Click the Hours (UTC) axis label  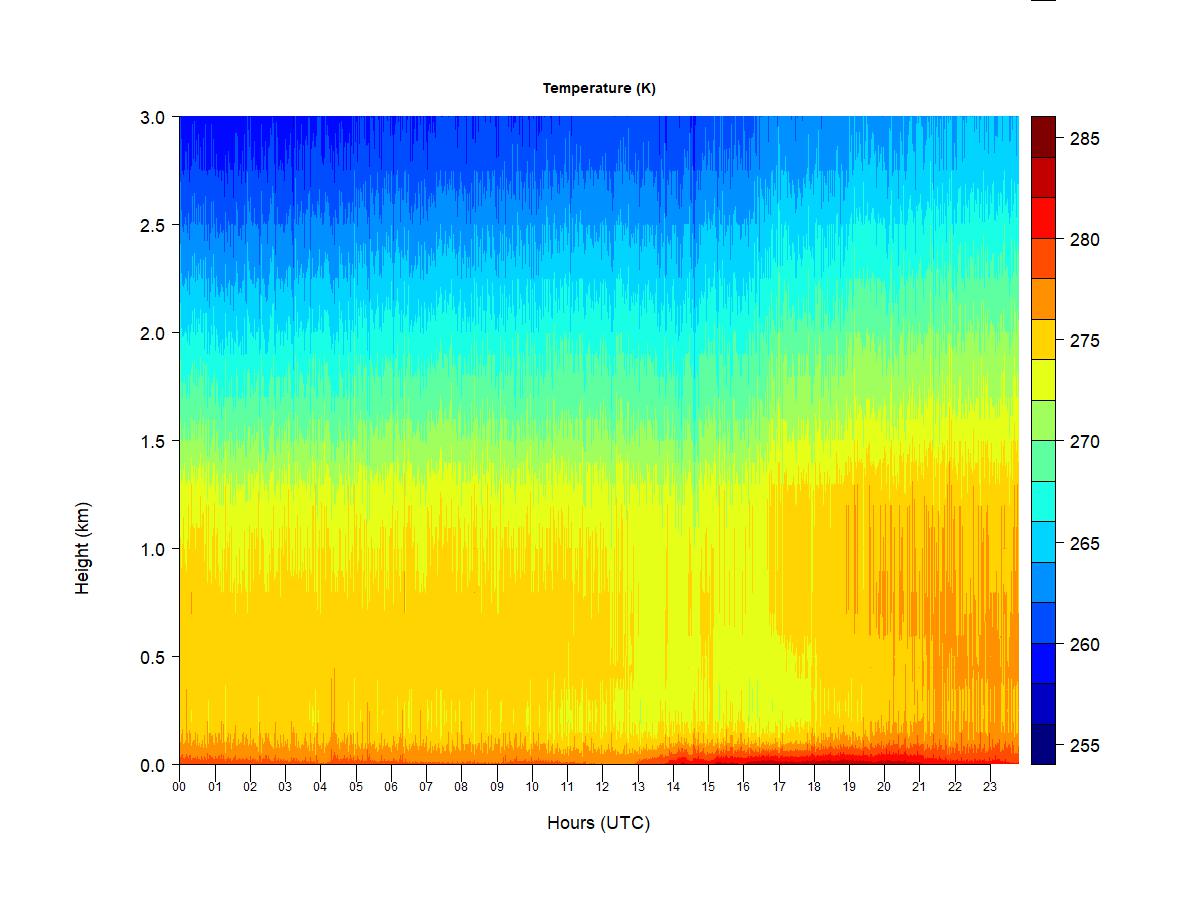click(x=598, y=823)
